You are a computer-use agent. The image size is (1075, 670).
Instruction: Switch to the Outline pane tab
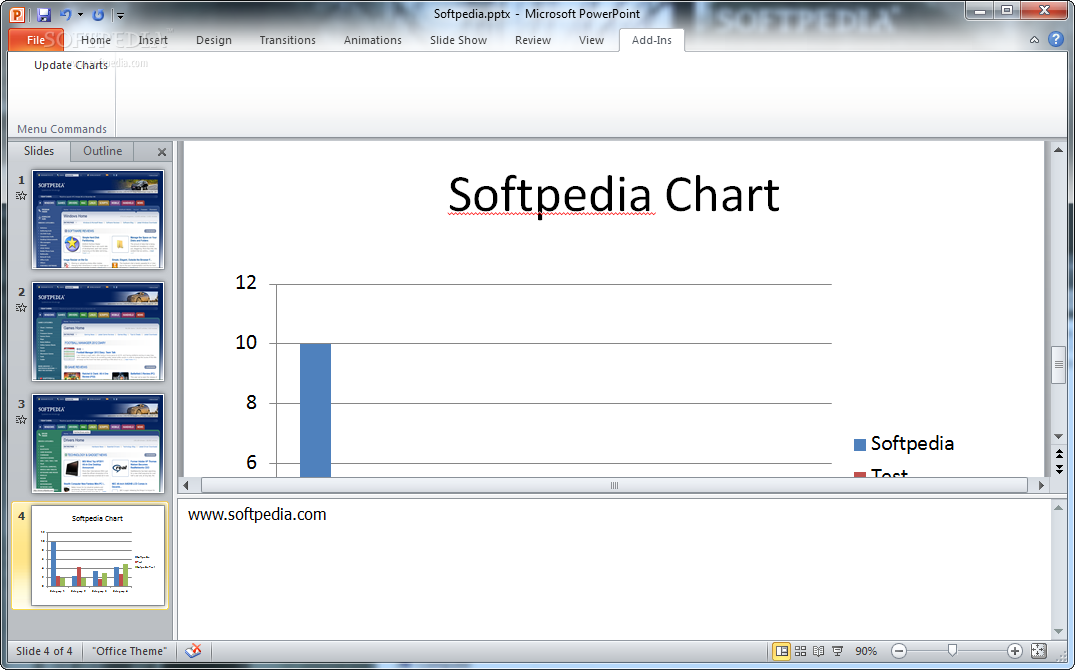102,151
